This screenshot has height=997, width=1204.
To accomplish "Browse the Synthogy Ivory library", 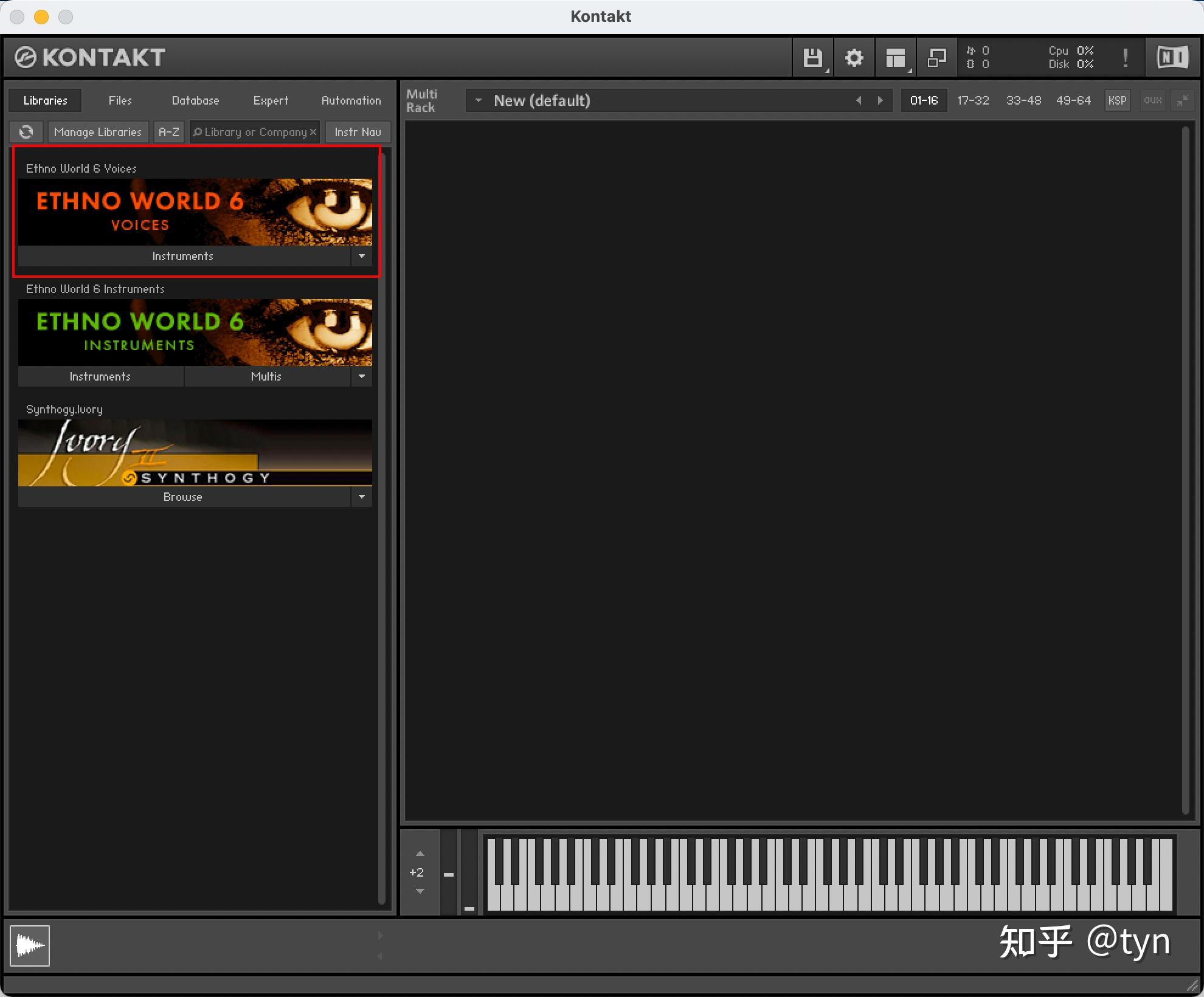I will click(184, 497).
